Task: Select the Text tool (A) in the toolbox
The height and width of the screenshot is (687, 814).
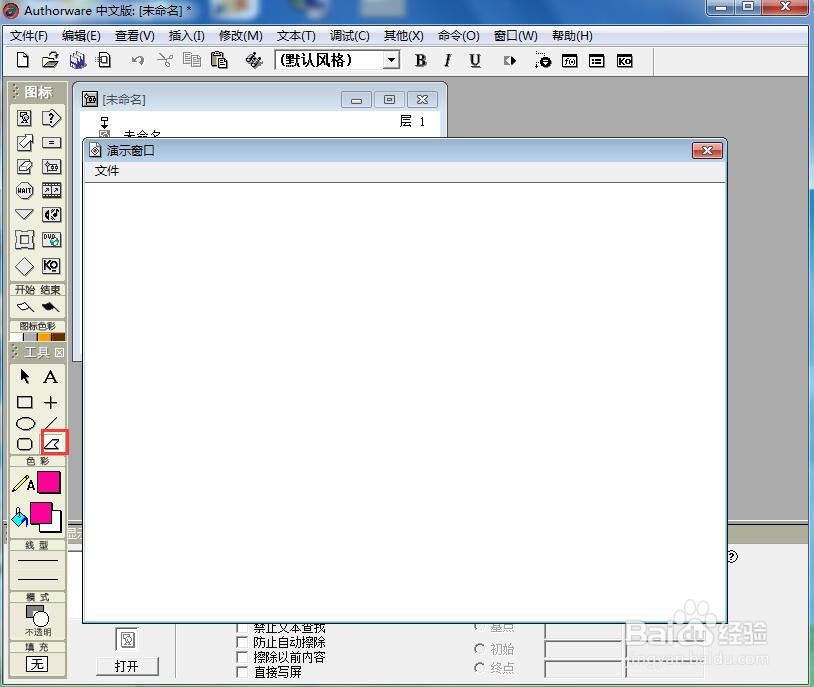Action: coord(50,376)
